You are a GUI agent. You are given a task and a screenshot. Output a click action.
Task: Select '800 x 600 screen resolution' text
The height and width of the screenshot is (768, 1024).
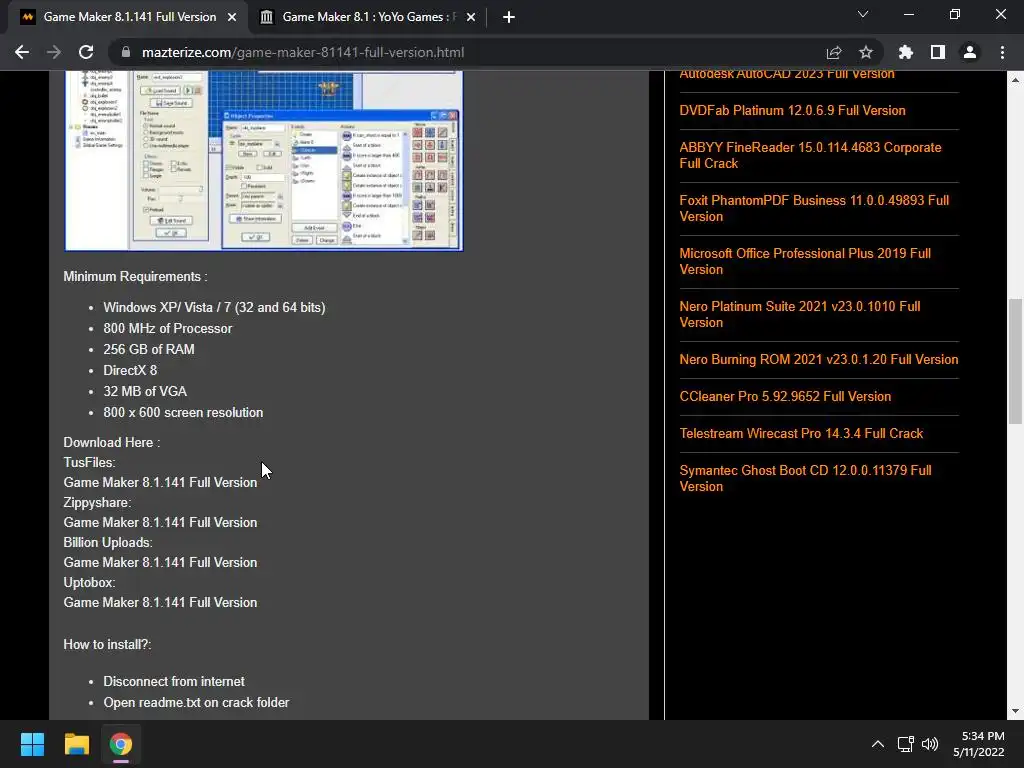pyautogui.click(x=183, y=413)
